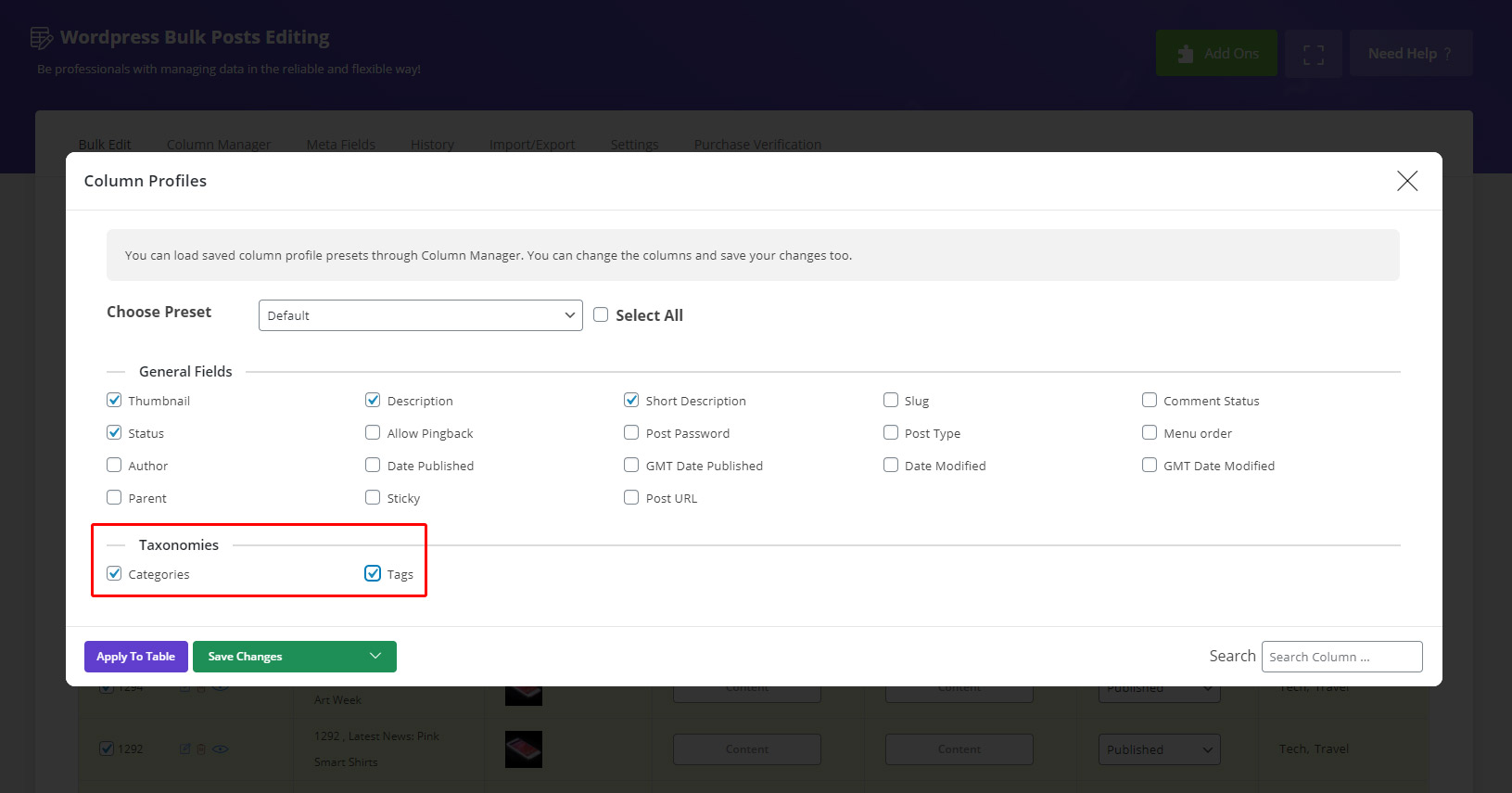Toggle the Thumbnail column checkbox

coord(114,400)
